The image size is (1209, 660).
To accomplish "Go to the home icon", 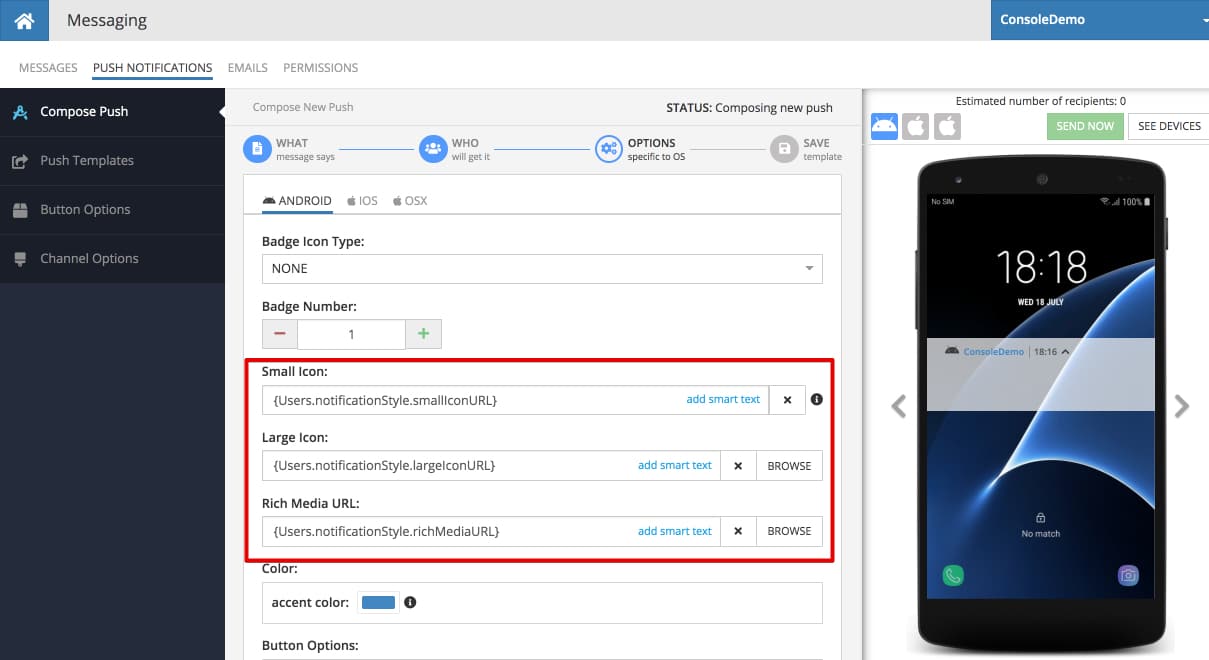I will coord(25,20).
